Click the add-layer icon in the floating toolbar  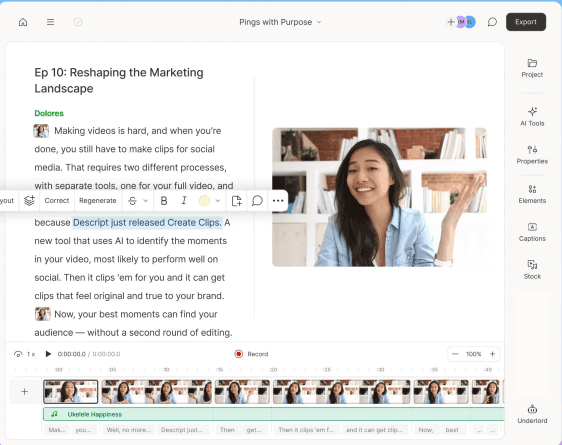click(x=29, y=201)
